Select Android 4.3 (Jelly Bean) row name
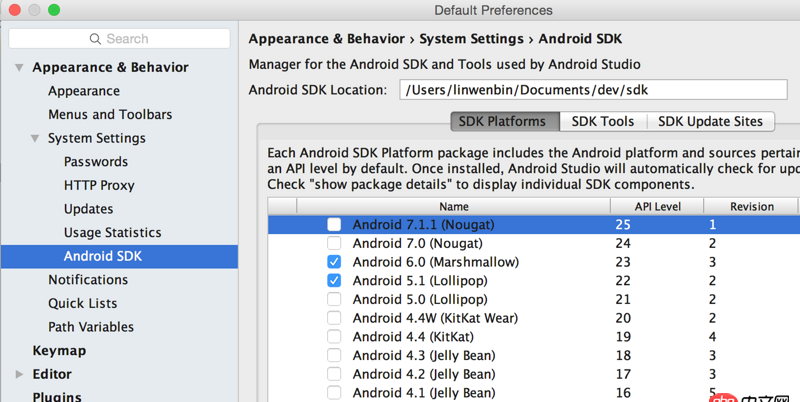 tap(424, 356)
